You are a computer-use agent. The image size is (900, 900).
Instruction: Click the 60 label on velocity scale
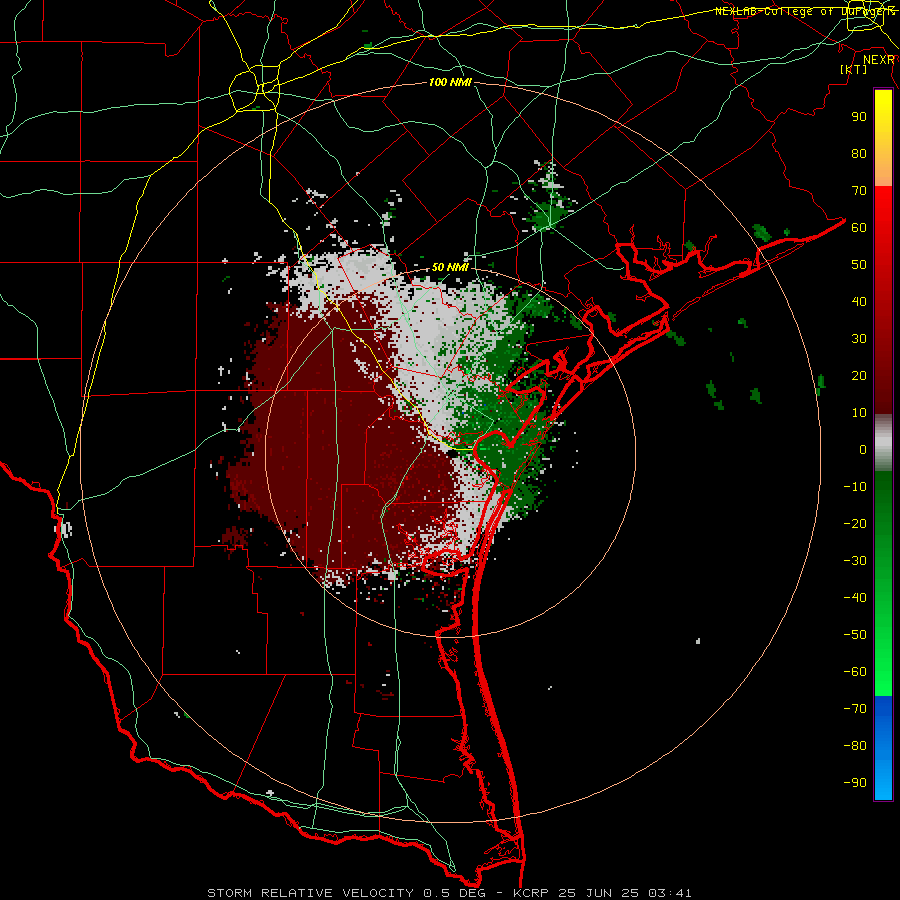point(859,227)
